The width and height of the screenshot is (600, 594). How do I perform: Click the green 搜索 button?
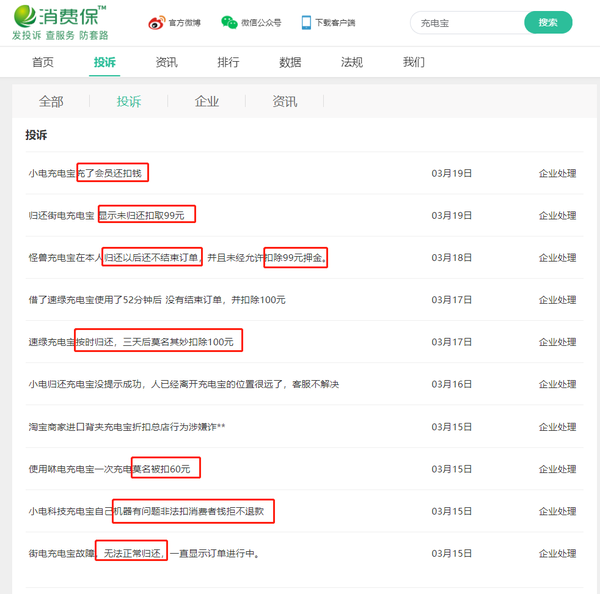[x=548, y=23]
